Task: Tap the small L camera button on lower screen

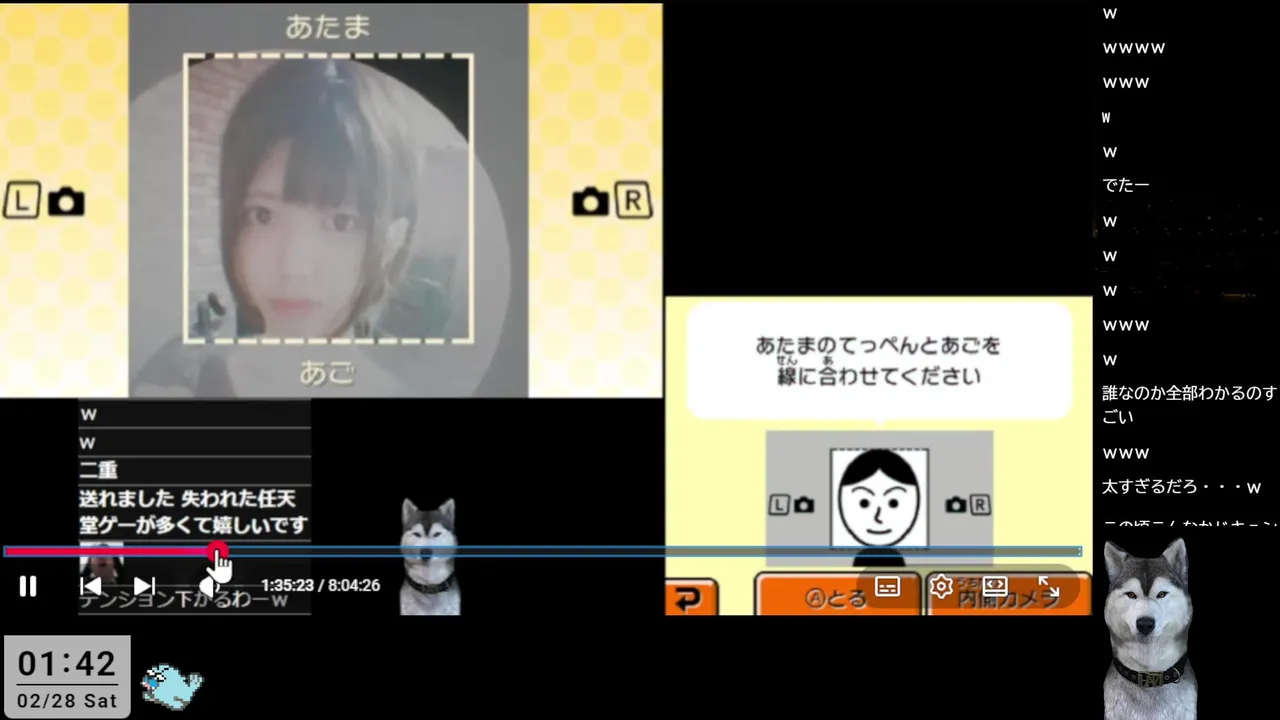Action: click(x=792, y=506)
